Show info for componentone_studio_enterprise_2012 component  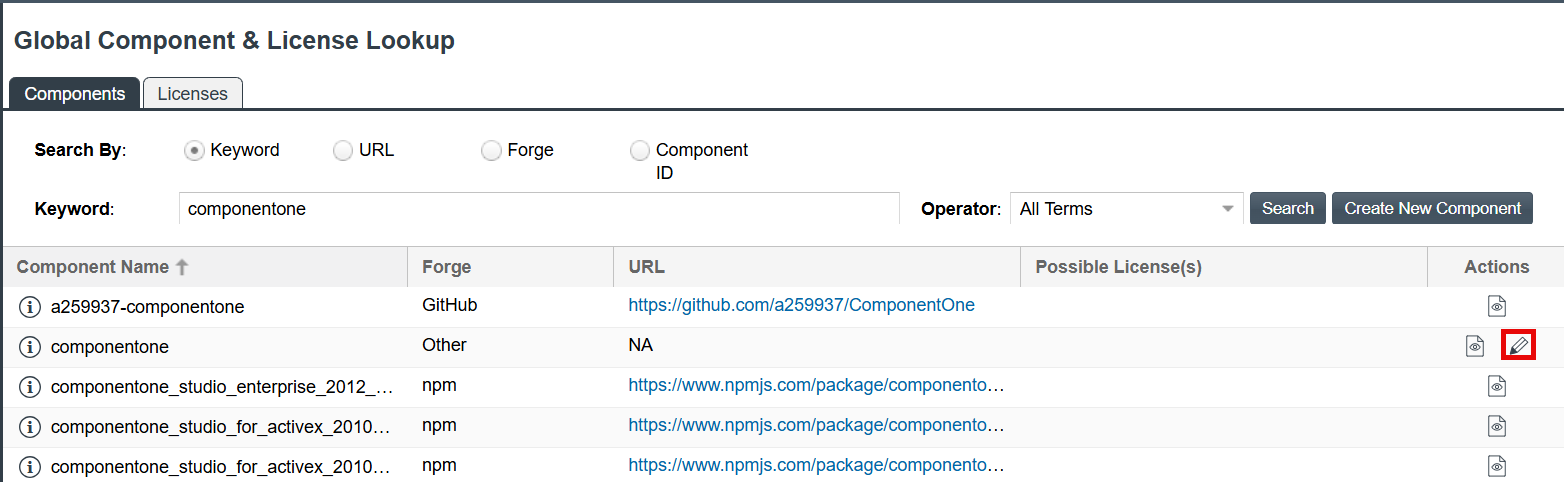tap(30, 387)
